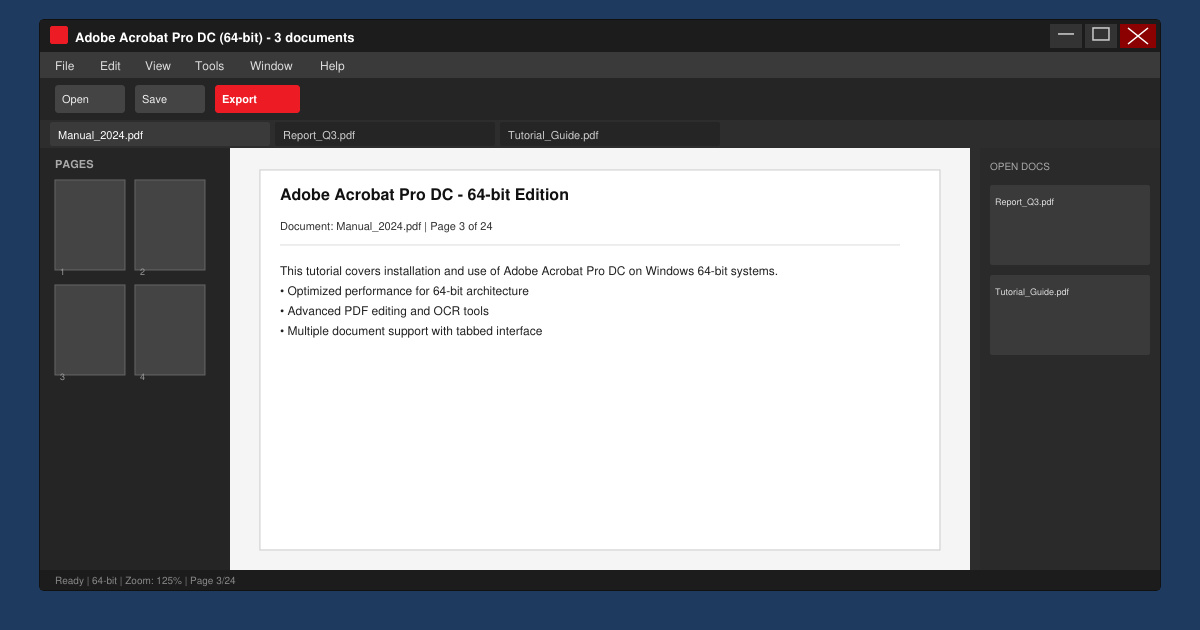Select page 3 thumbnail
Image resolution: width=1200 pixels, height=630 pixels.
coord(90,330)
